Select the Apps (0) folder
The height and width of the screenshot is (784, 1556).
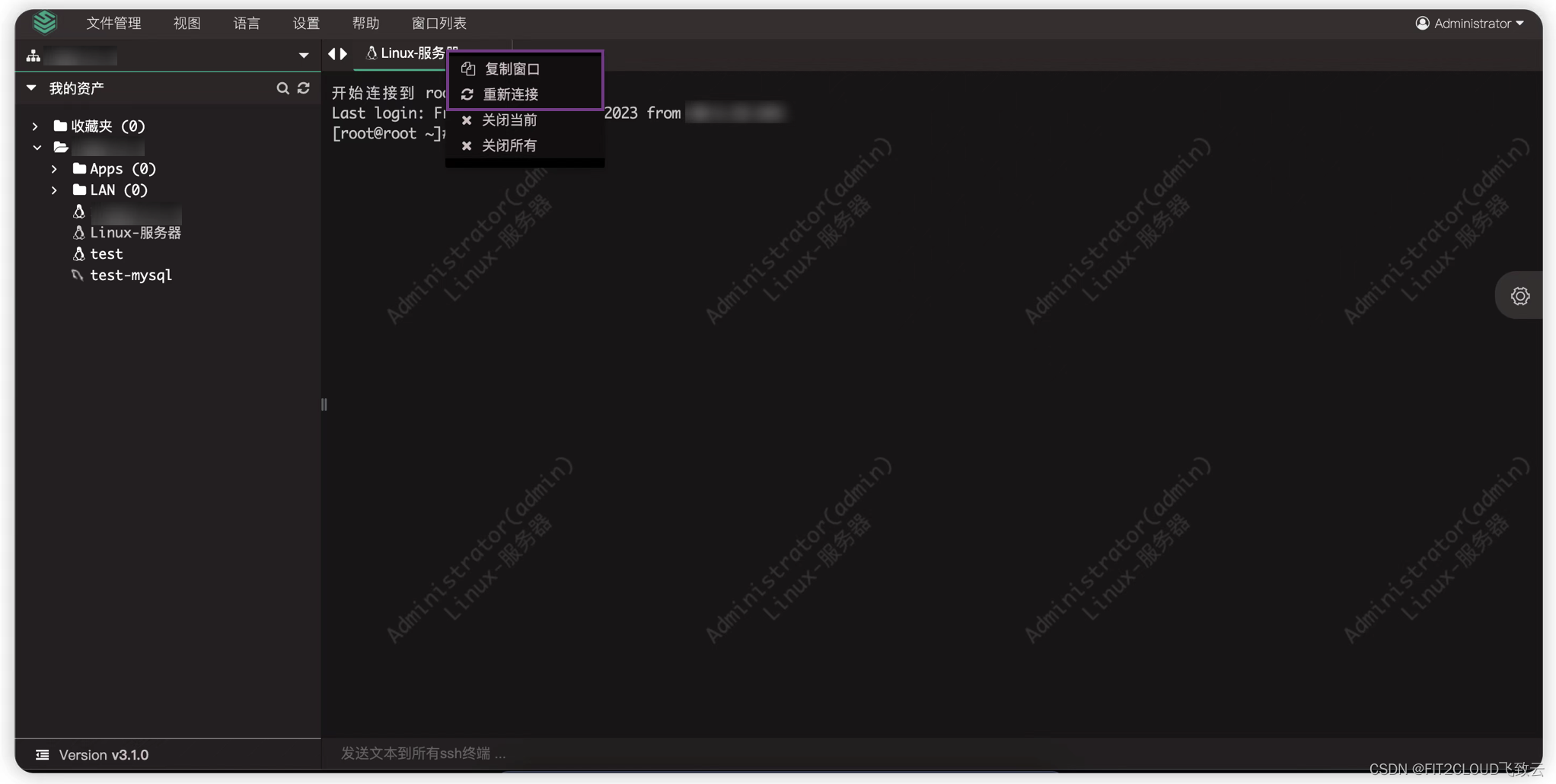123,169
